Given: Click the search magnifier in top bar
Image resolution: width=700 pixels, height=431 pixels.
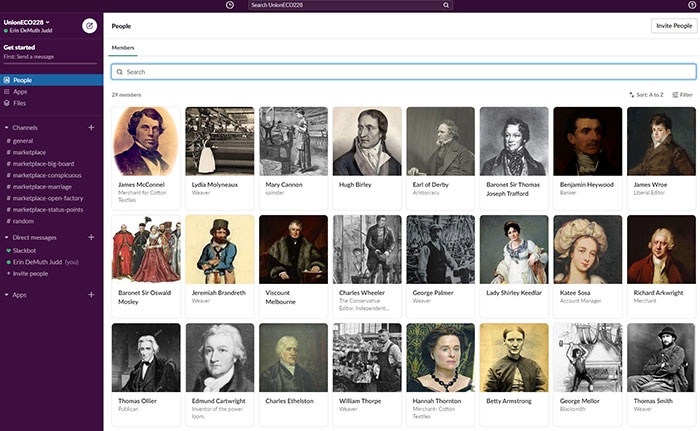Looking at the screenshot, I should [446, 5].
